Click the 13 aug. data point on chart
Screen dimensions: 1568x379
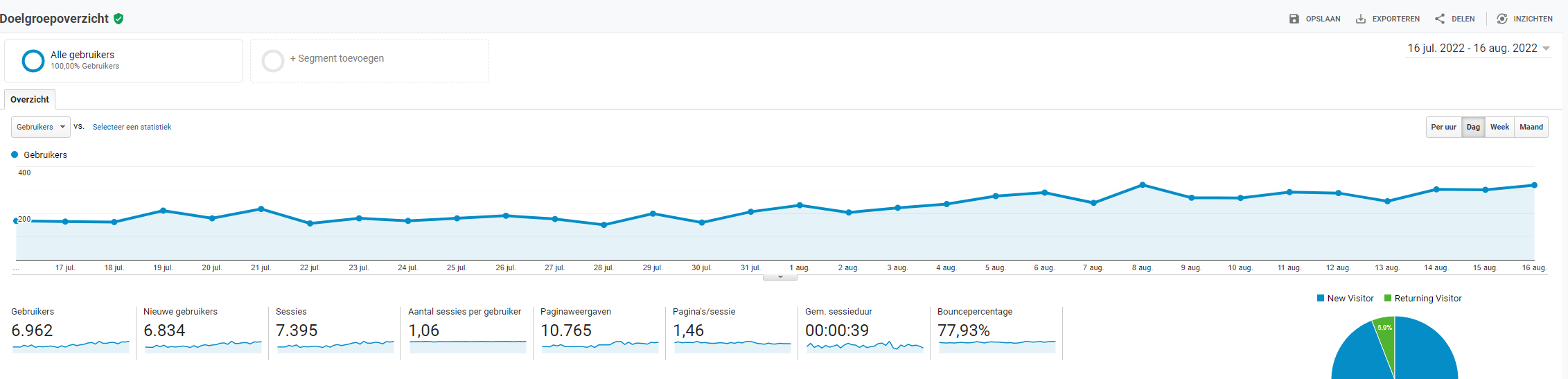click(x=1387, y=201)
